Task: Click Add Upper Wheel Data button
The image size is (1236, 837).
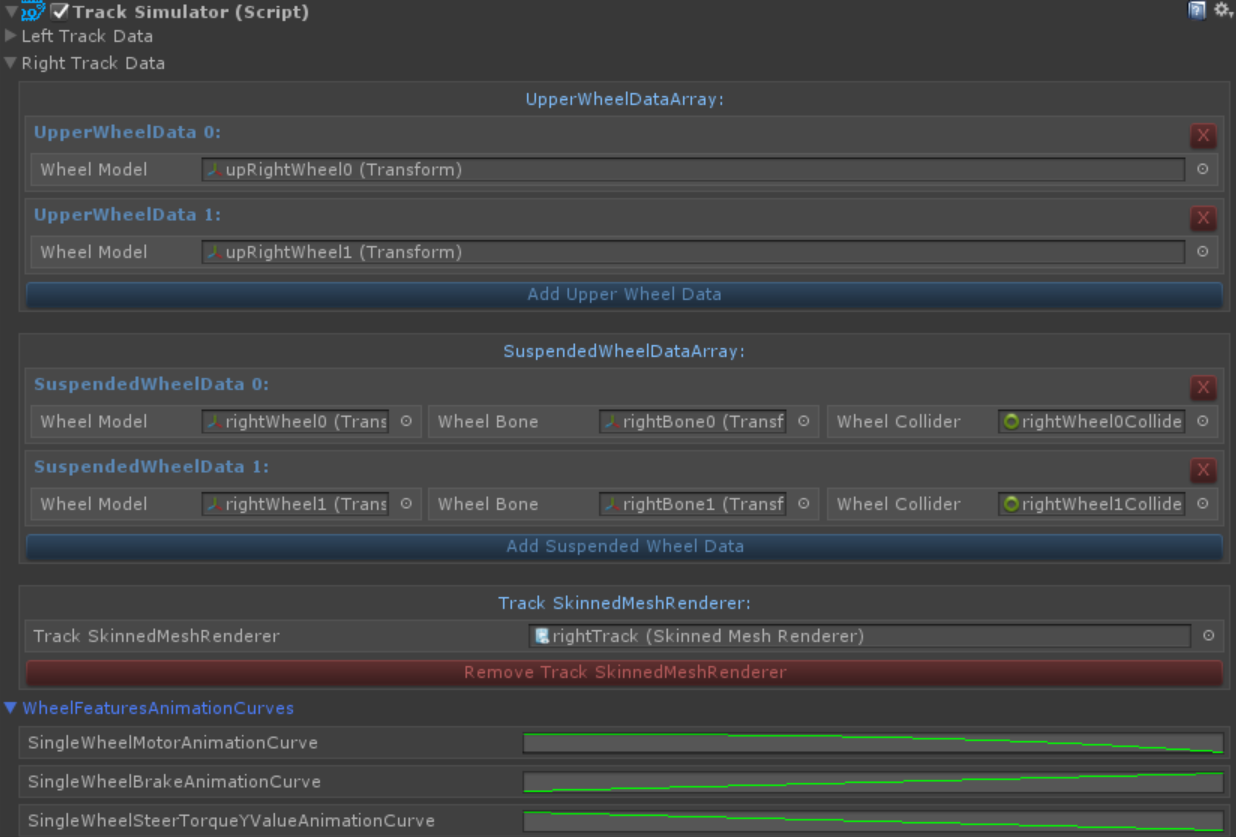Action: pyautogui.click(x=624, y=295)
